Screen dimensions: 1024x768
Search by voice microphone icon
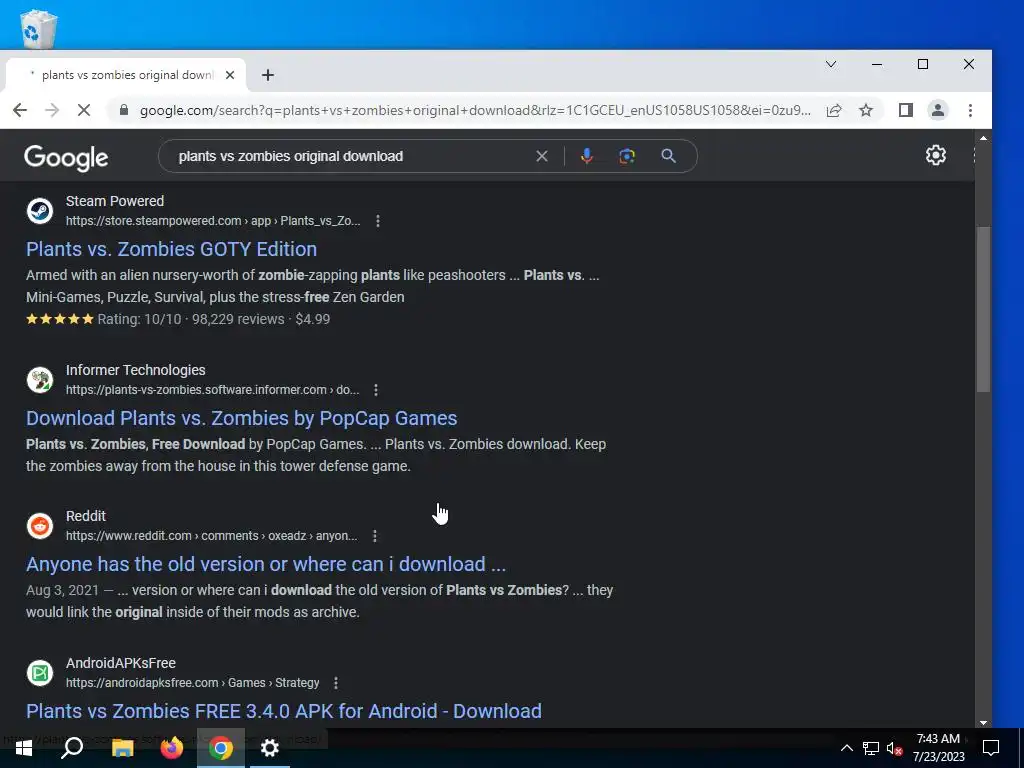[x=586, y=156]
